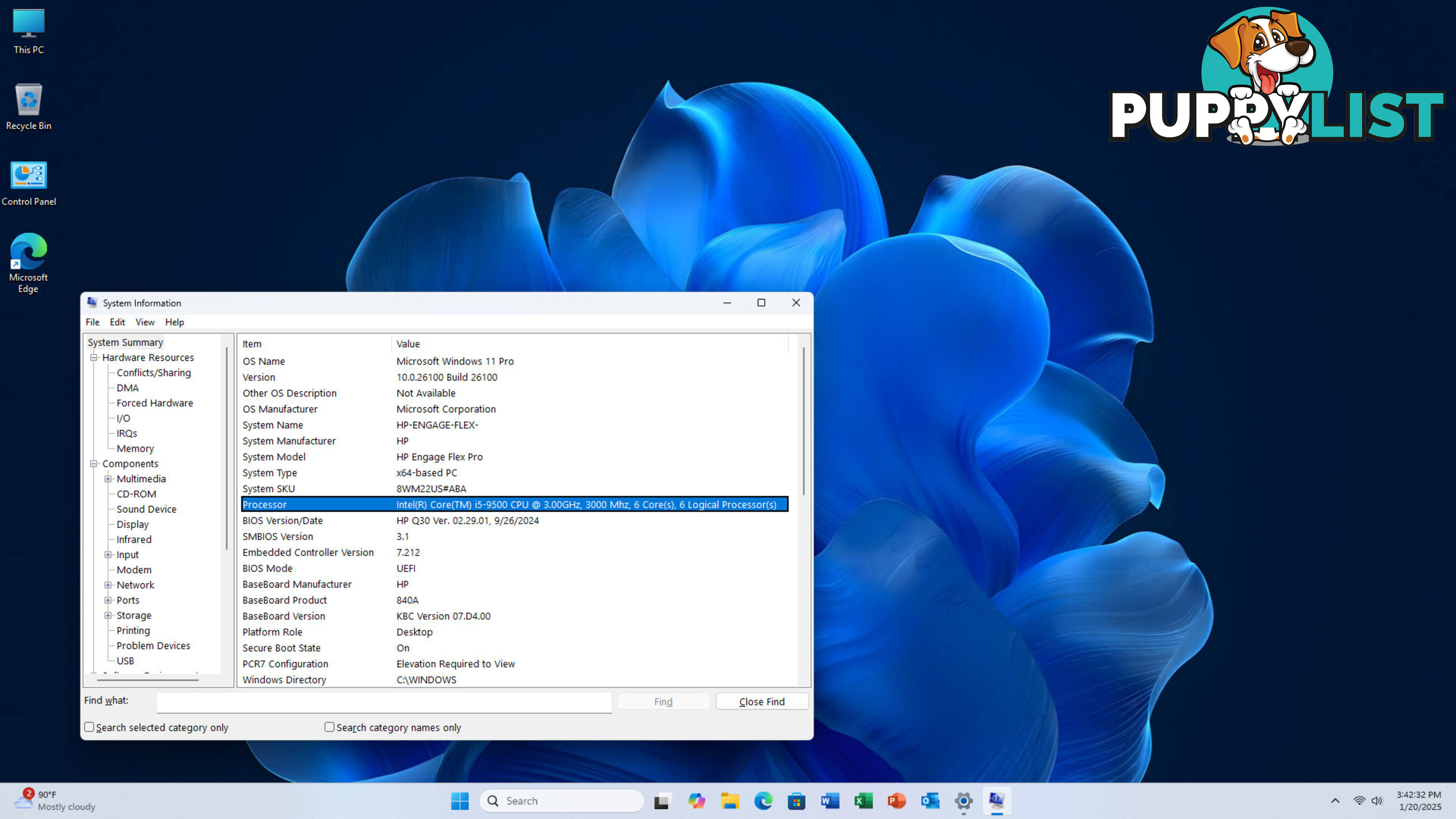The image size is (1456, 819).
Task: Open This PC desktop icon
Action: [28, 31]
